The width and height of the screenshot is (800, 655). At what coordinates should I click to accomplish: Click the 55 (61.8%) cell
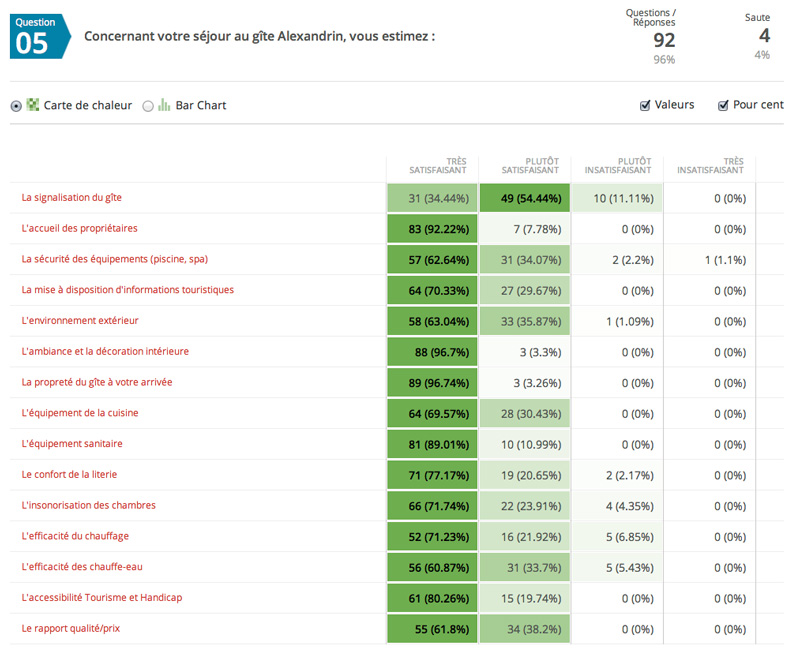click(432, 629)
